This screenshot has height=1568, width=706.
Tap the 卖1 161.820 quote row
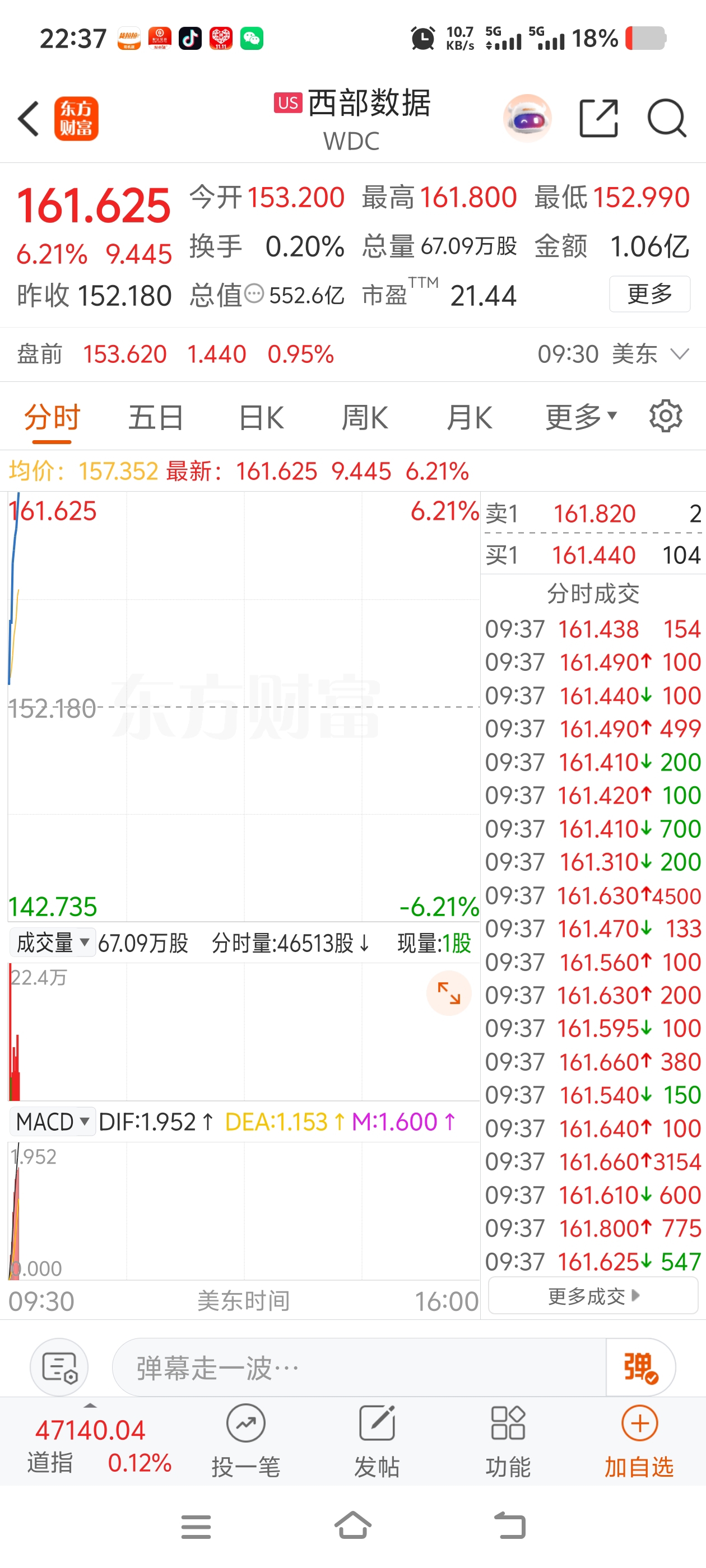point(593,513)
